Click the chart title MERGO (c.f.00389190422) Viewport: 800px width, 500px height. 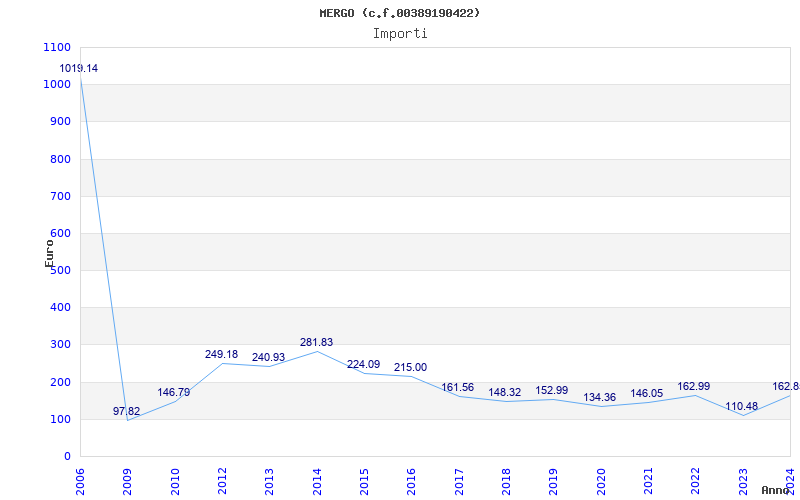[x=399, y=13]
